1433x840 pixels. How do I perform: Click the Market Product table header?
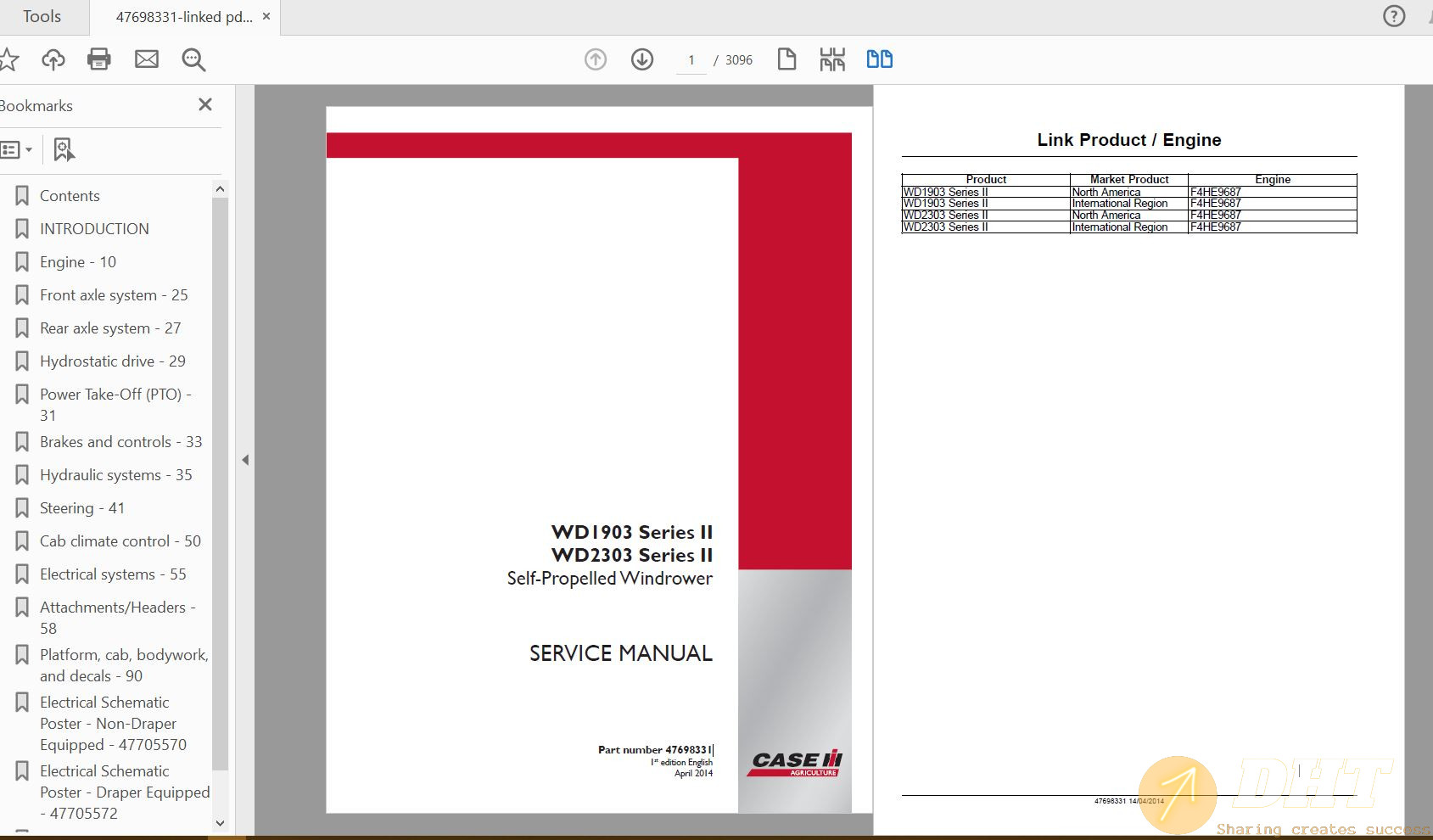pyautogui.click(x=1129, y=179)
